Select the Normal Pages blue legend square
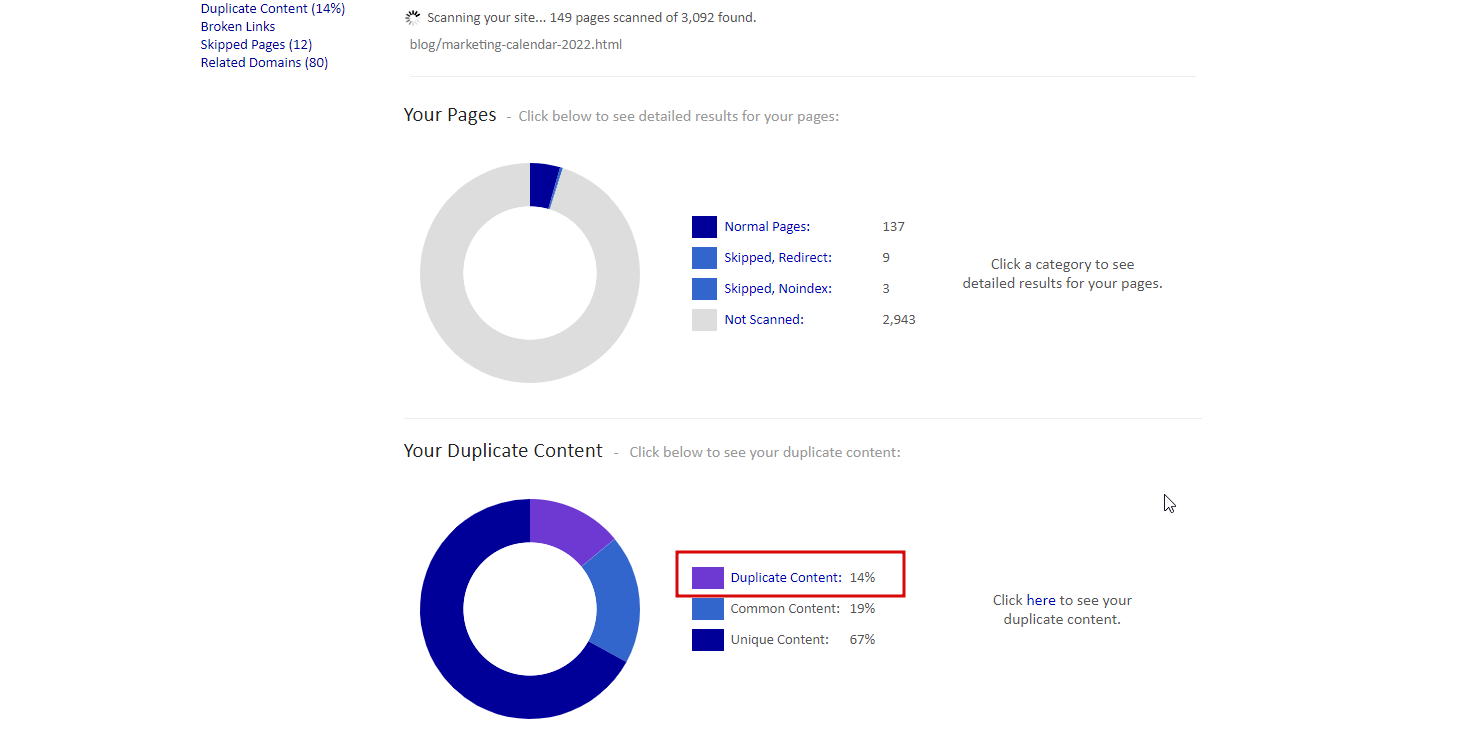1468x750 pixels. point(703,226)
